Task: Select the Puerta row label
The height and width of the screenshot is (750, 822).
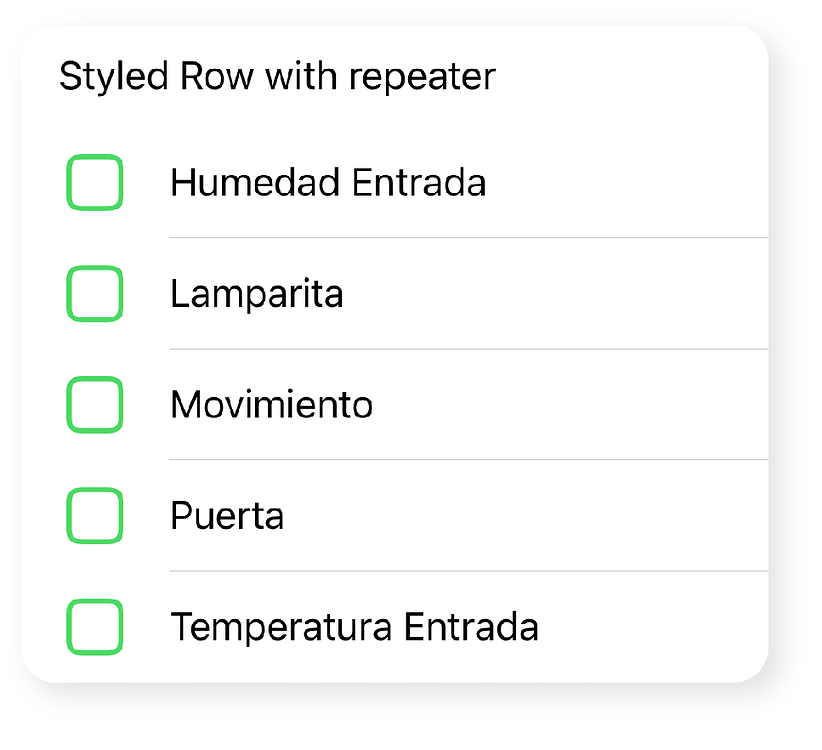Action: pos(227,516)
